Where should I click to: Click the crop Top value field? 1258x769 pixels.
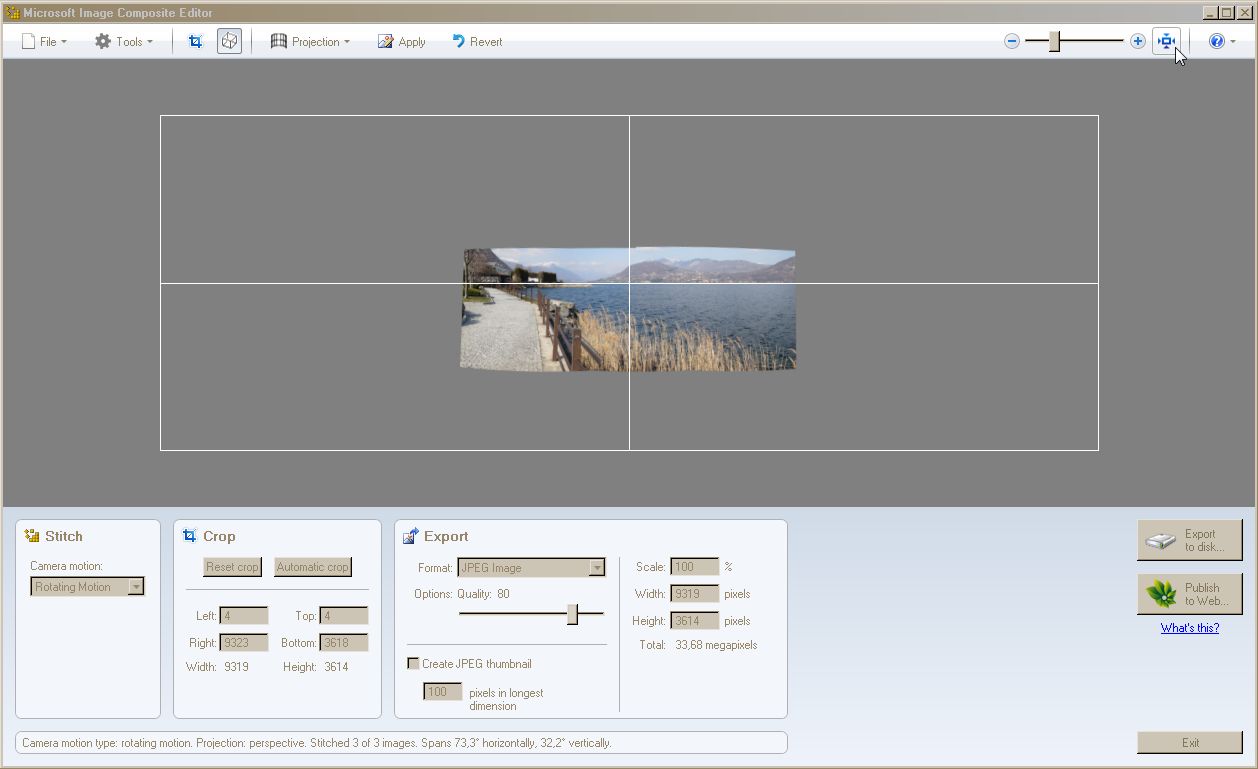click(x=344, y=616)
